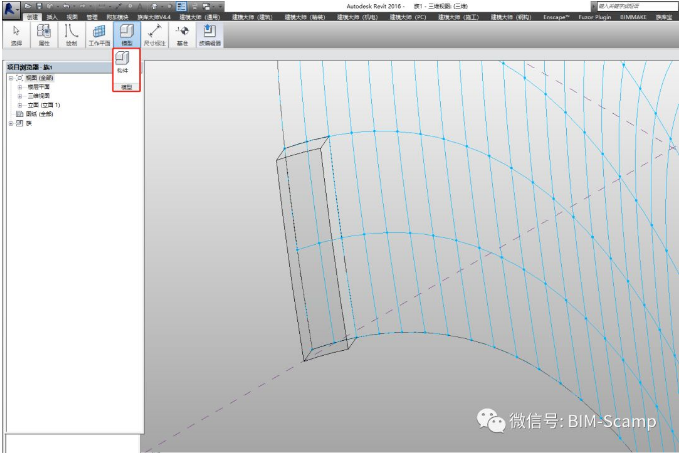Viewport: 682px width, 459px height.
Task: Switch to the 创建 (Create) ribbon tab
Action: click(x=32, y=17)
